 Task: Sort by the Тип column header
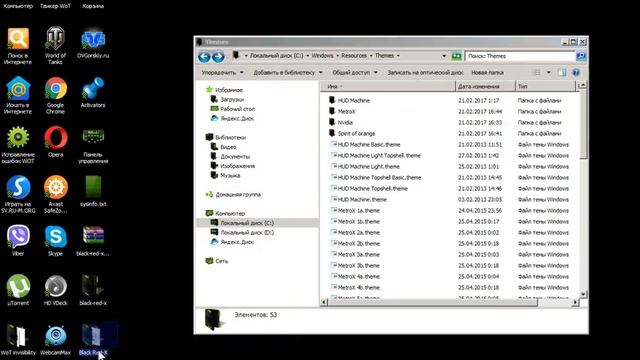pyautogui.click(x=545, y=87)
